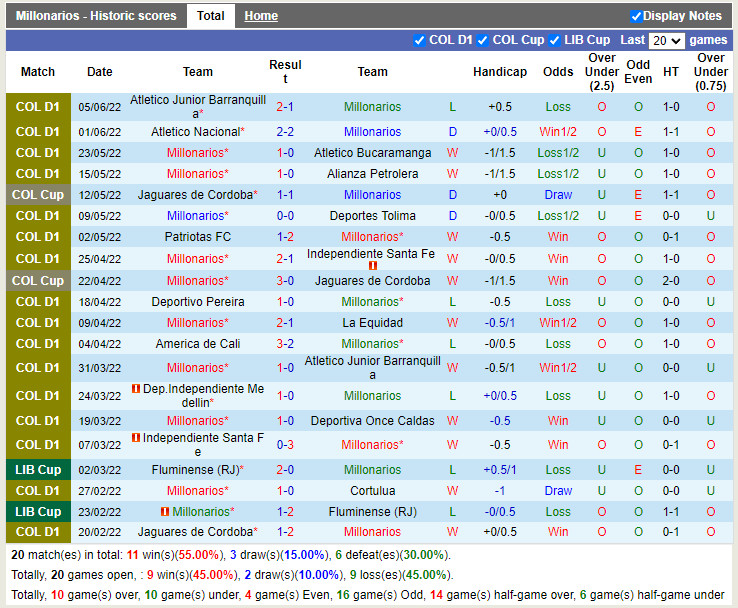The image size is (738, 608).
Task: Open Deportivo Pereira team page
Action: (198, 302)
